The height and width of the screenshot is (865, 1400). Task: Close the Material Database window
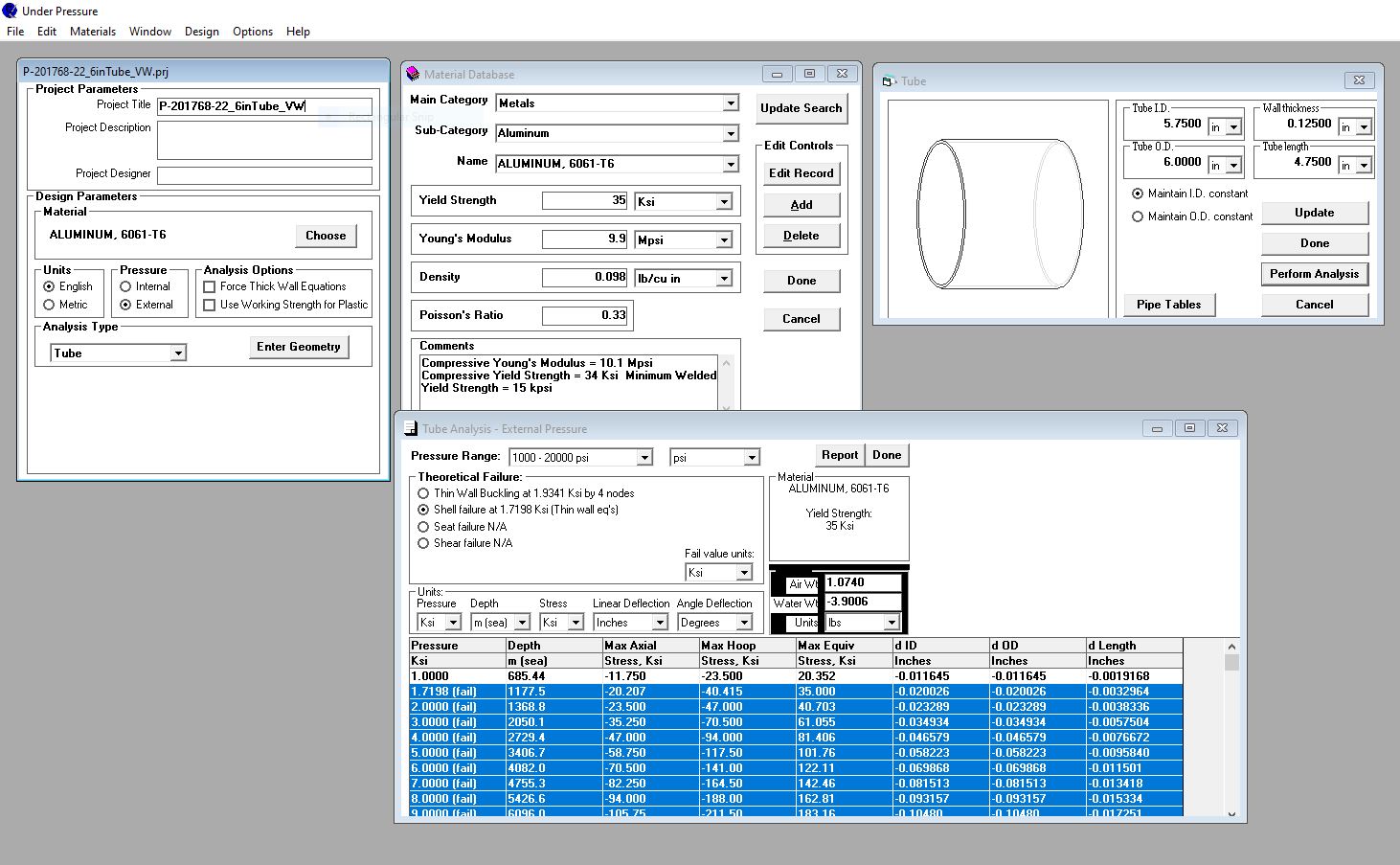coord(842,74)
